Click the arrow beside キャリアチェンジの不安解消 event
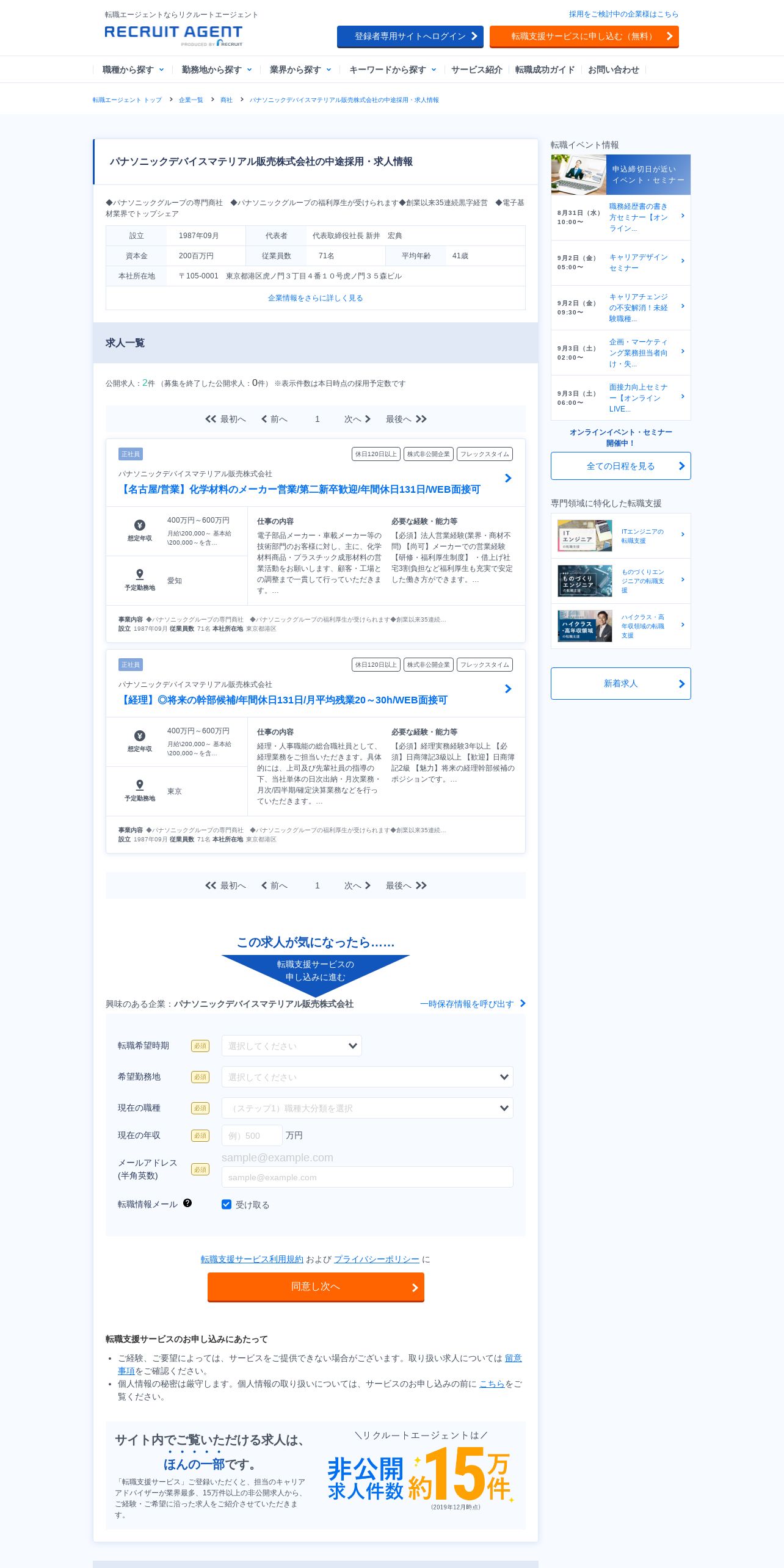The height and width of the screenshot is (1568, 784). point(683,306)
